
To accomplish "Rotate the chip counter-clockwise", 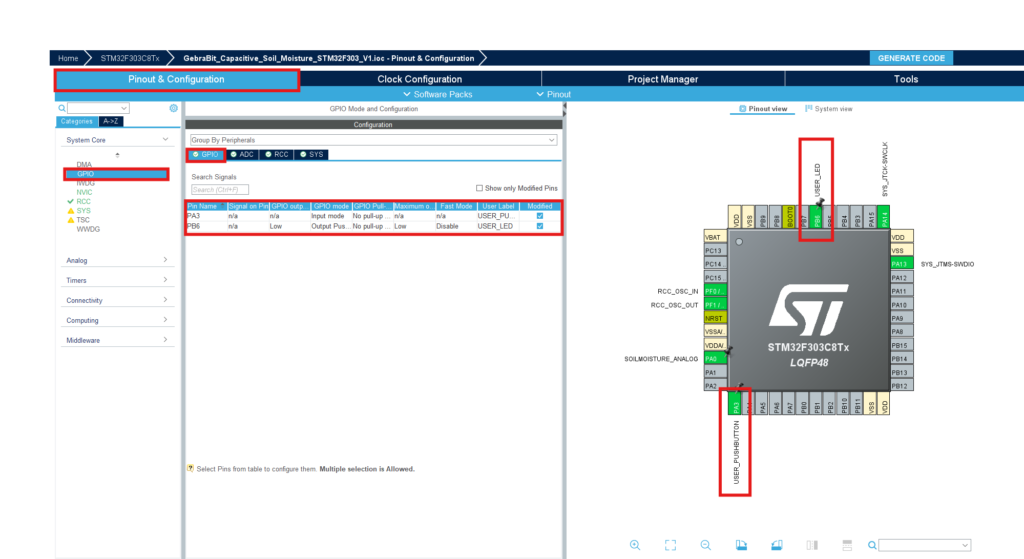I will tap(776, 545).
